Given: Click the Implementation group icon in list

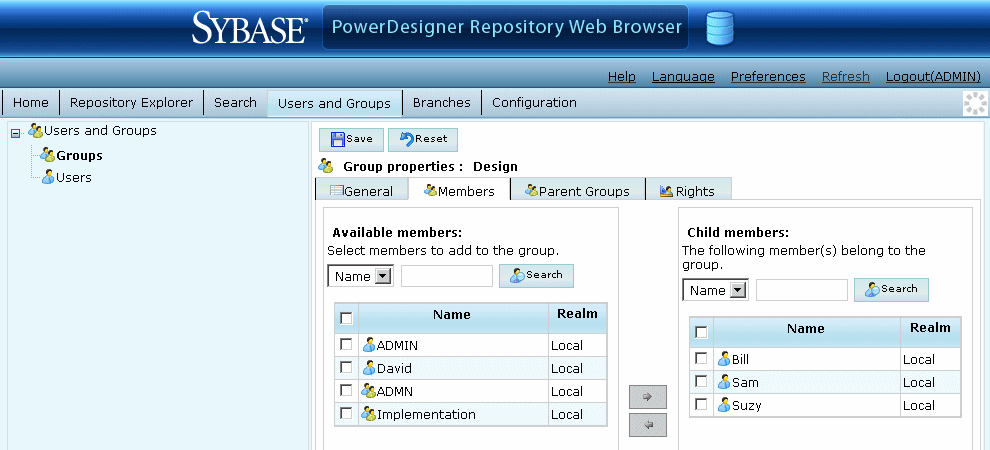Looking at the screenshot, I should tap(369, 414).
